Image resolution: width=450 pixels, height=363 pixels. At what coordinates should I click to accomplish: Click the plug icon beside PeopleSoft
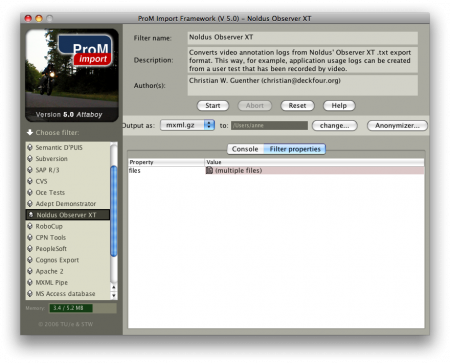[x=30, y=249]
